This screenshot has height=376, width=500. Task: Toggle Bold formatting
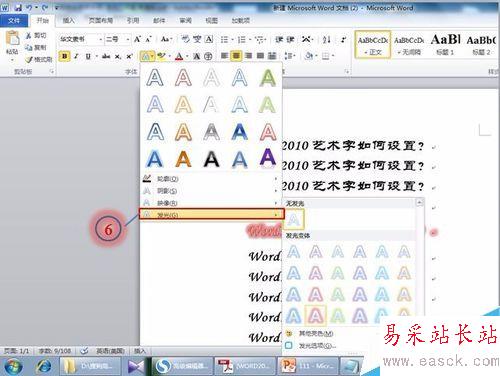click(64, 56)
